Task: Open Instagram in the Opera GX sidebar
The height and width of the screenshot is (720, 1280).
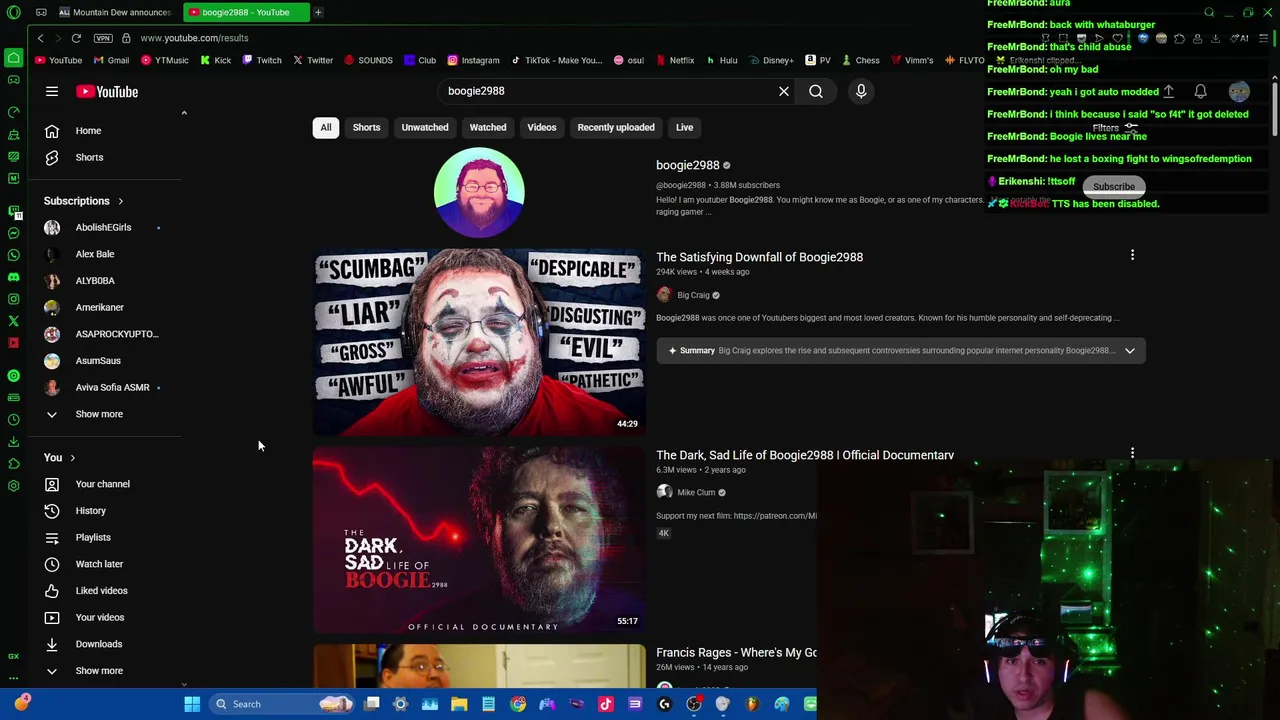Action: (x=13, y=299)
